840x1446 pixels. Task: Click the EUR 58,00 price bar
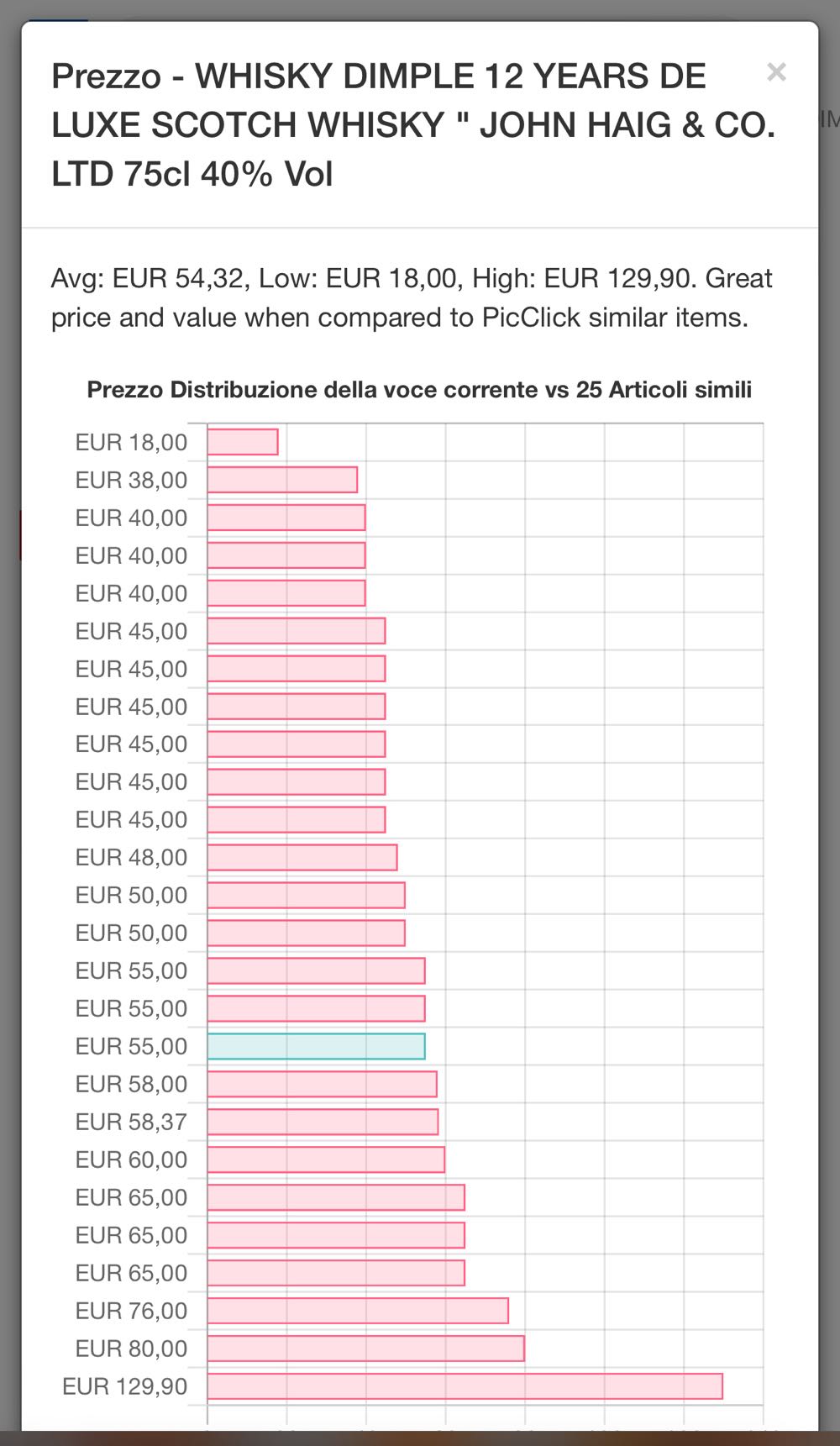[x=322, y=1084]
